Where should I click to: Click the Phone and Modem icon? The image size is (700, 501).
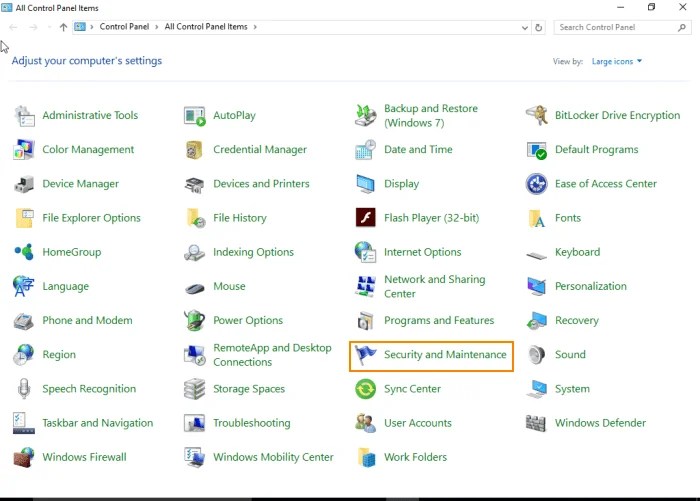click(x=24, y=321)
